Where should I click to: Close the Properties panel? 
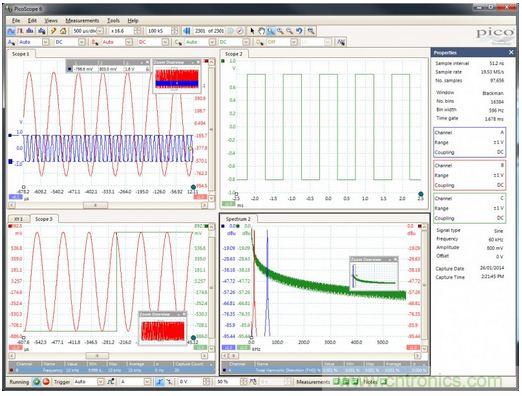(x=511, y=52)
